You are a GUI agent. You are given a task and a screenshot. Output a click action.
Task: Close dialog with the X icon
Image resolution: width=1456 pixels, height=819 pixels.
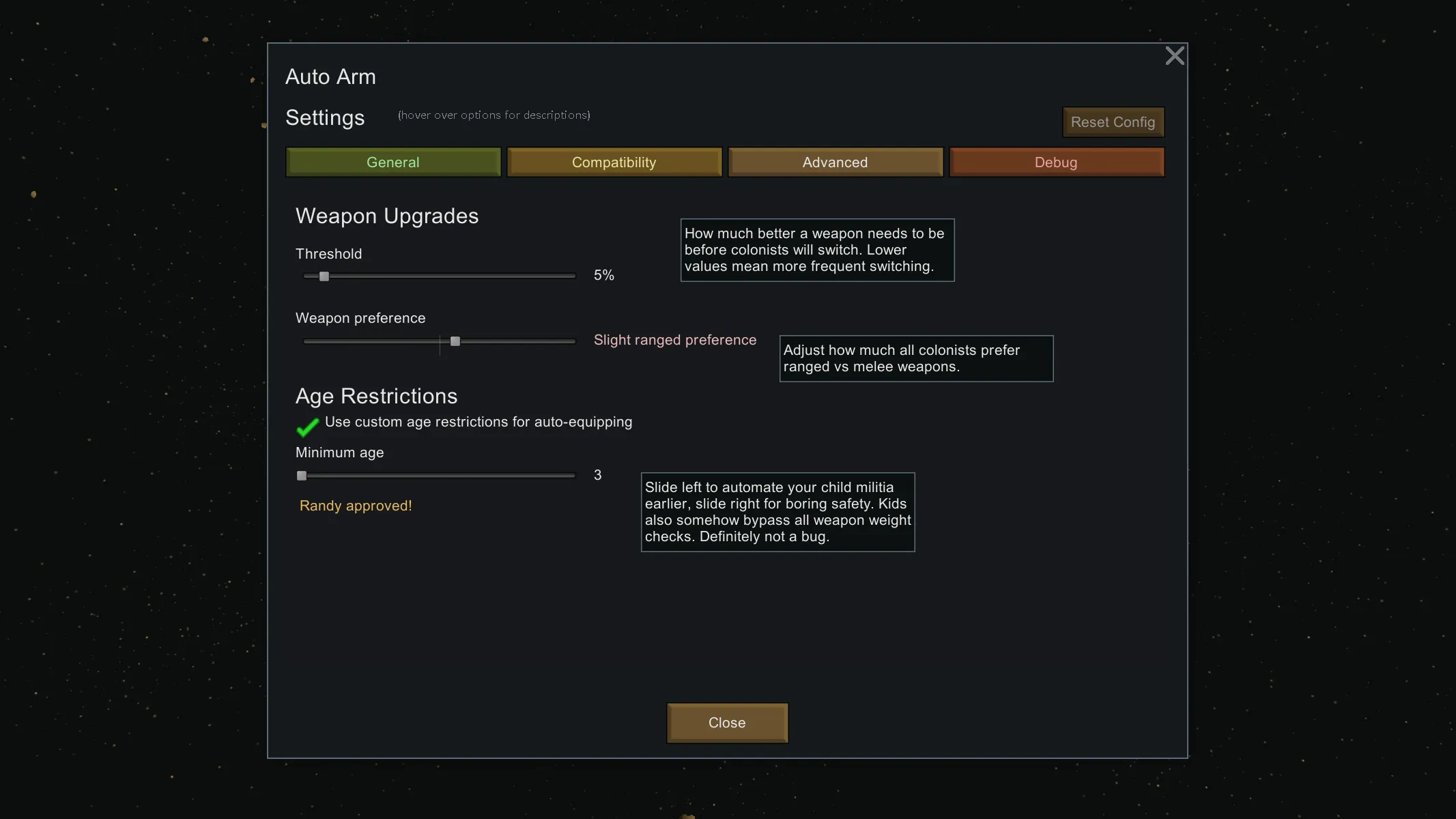point(1174,56)
